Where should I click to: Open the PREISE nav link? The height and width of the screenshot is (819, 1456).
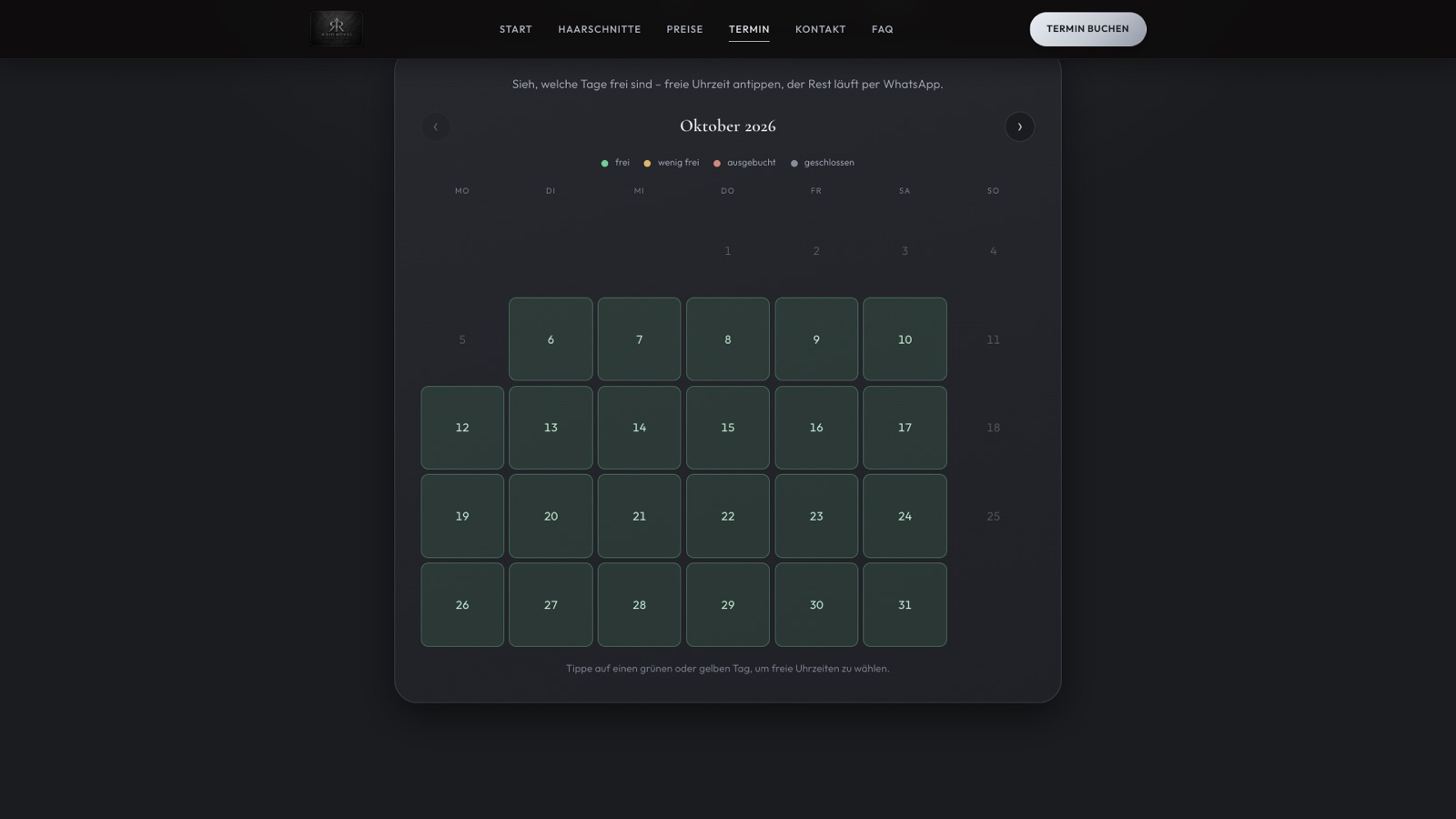click(x=684, y=29)
